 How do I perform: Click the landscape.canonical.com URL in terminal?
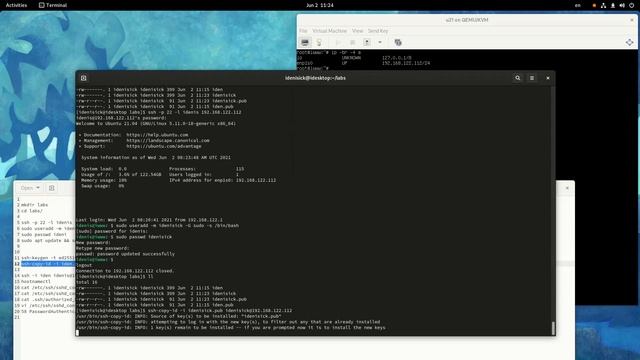[168, 140]
